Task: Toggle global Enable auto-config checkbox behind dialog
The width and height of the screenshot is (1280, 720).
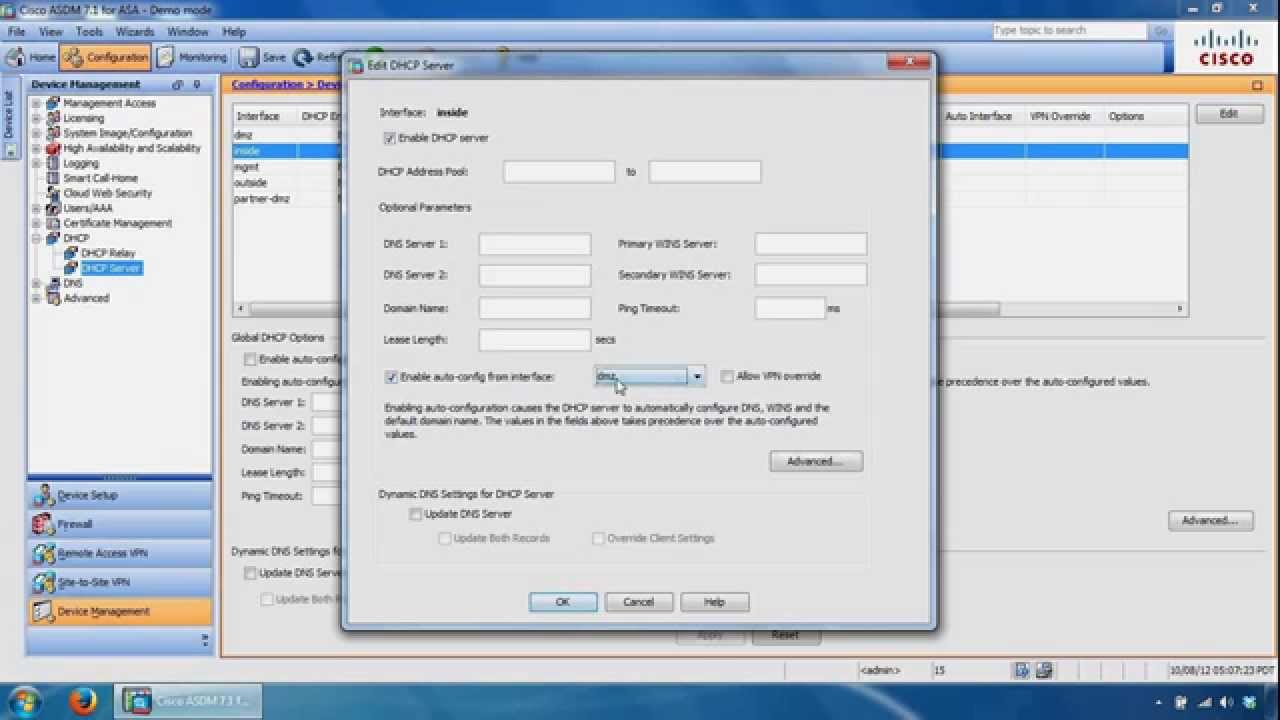Action: tap(250, 359)
